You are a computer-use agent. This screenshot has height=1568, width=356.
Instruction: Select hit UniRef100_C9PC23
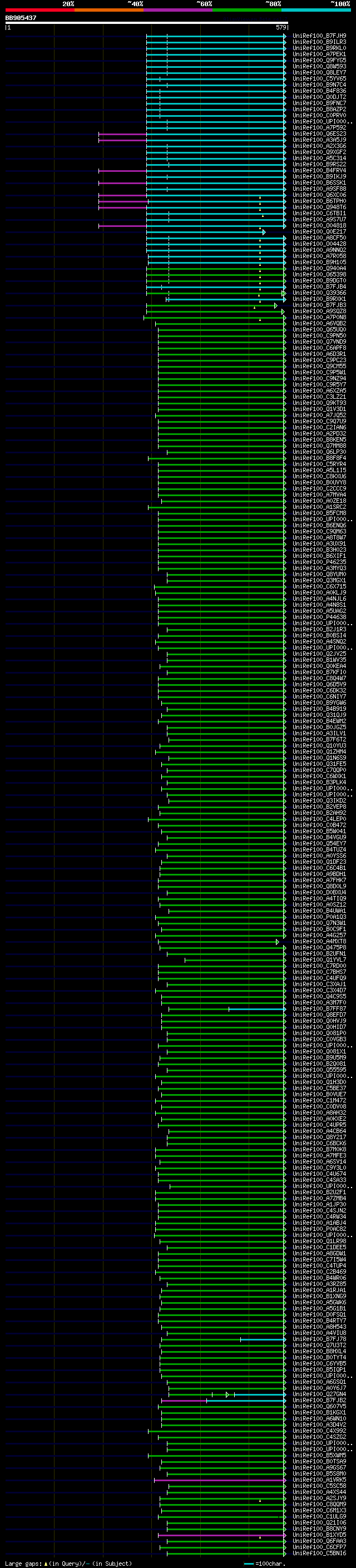click(x=319, y=360)
